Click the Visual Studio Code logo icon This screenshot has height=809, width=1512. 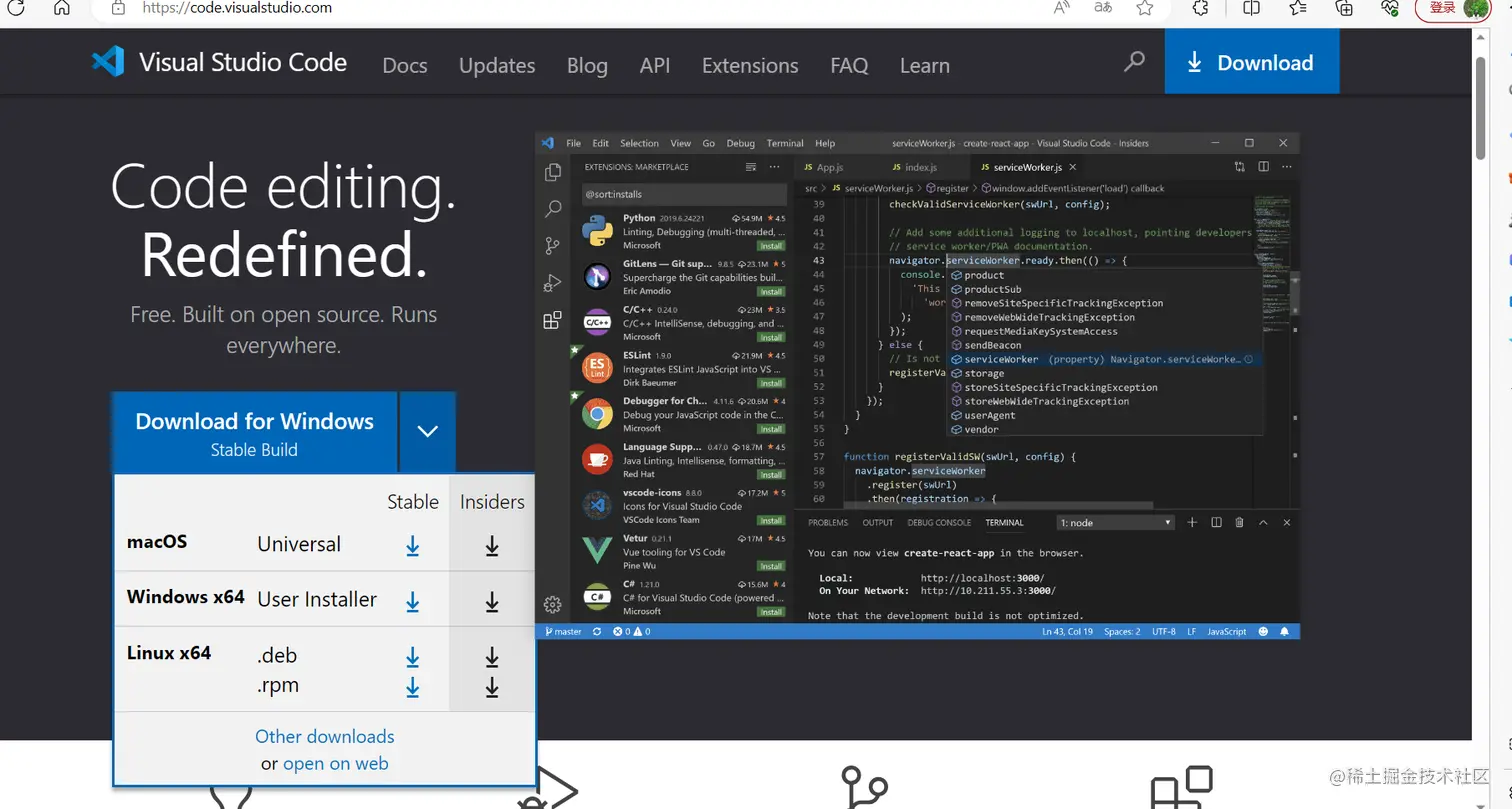point(108,62)
